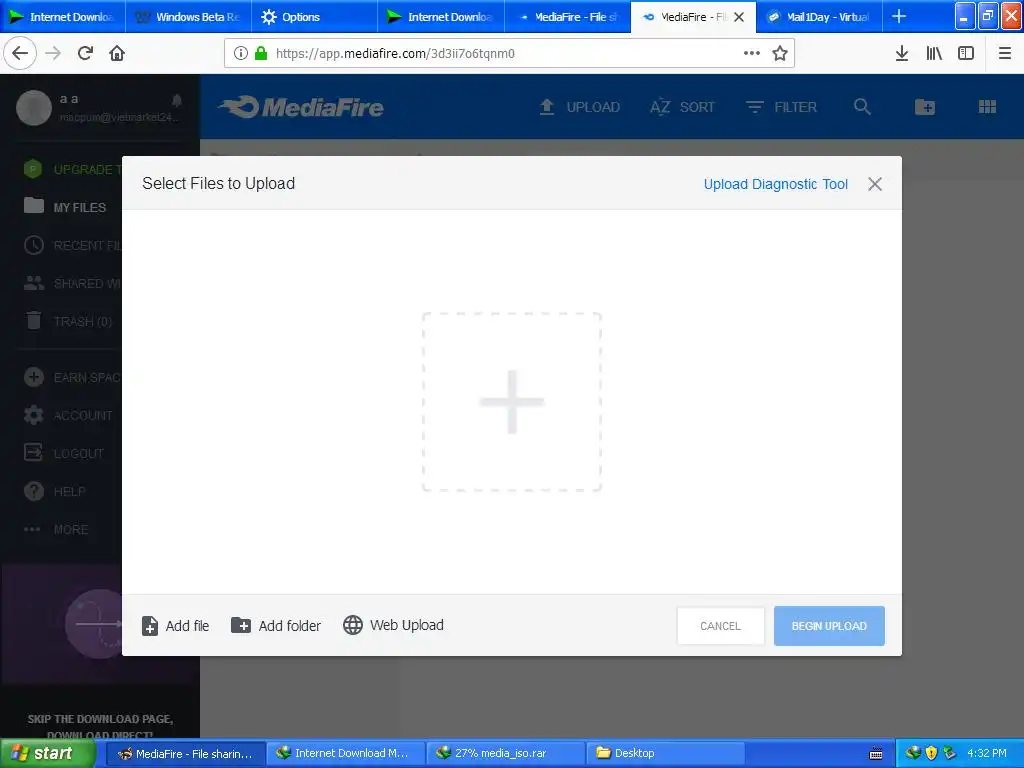The image size is (1024, 768).
Task: Close the Select Files to Upload dialog
Action: coord(874,184)
